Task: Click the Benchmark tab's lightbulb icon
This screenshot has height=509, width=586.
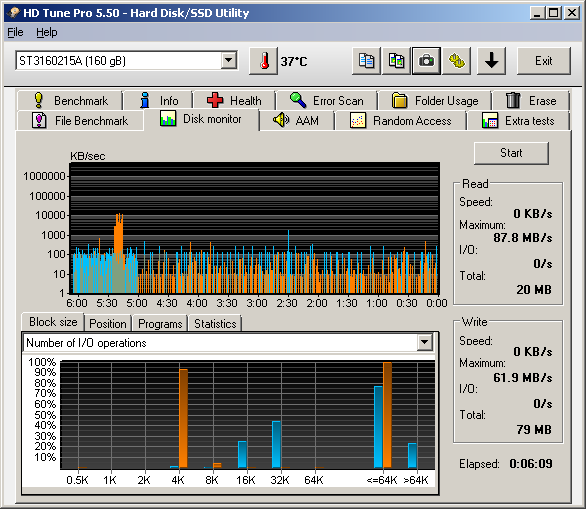Action: [x=38, y=100]
